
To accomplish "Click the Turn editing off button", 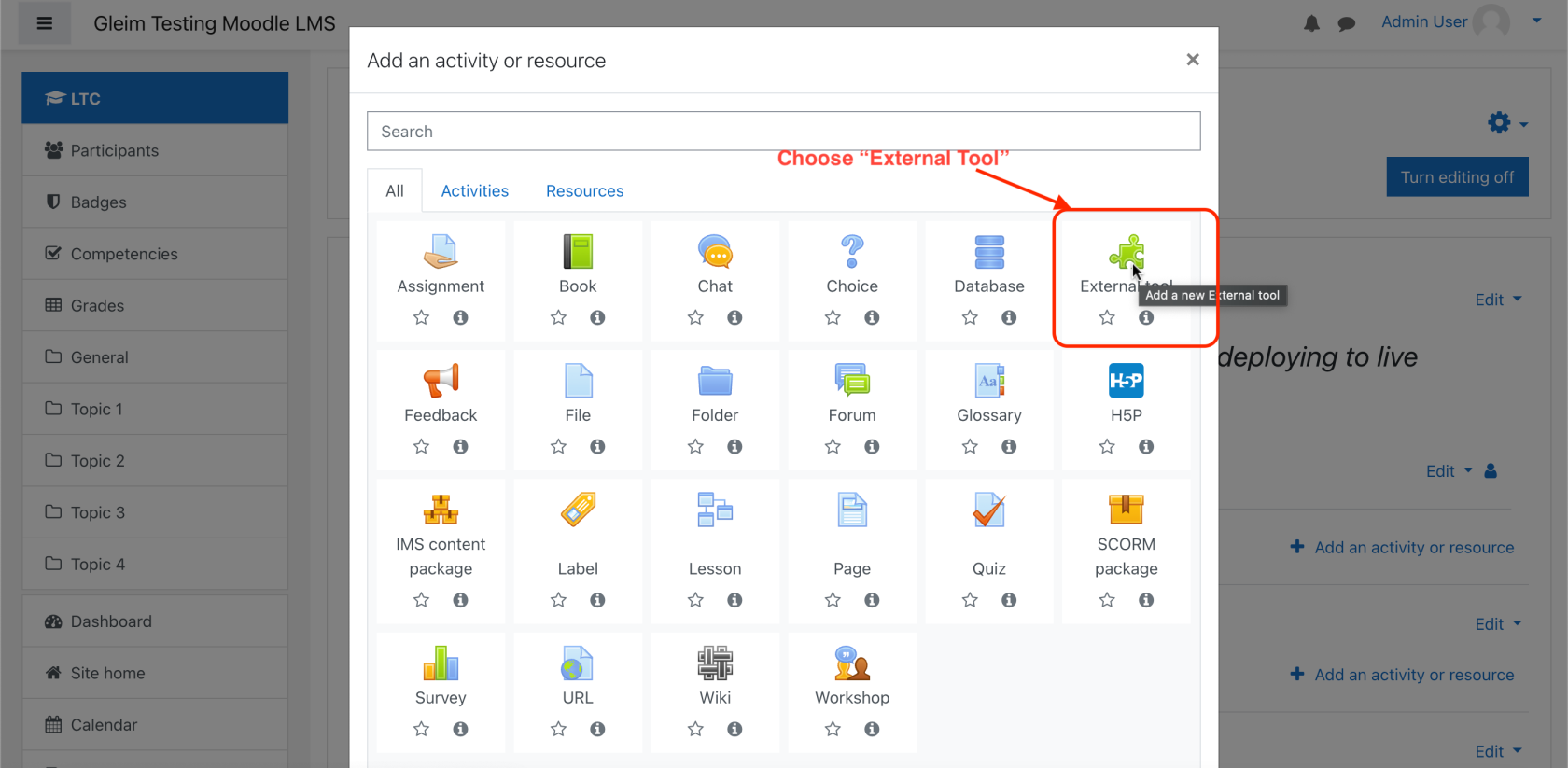I will pyautogui.click(x=1457, y=177).
